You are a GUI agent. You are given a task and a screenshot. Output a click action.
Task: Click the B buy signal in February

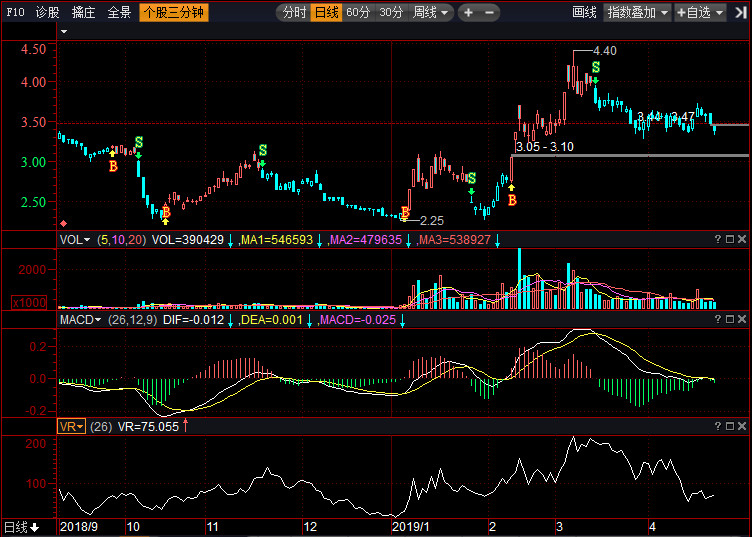512,200
